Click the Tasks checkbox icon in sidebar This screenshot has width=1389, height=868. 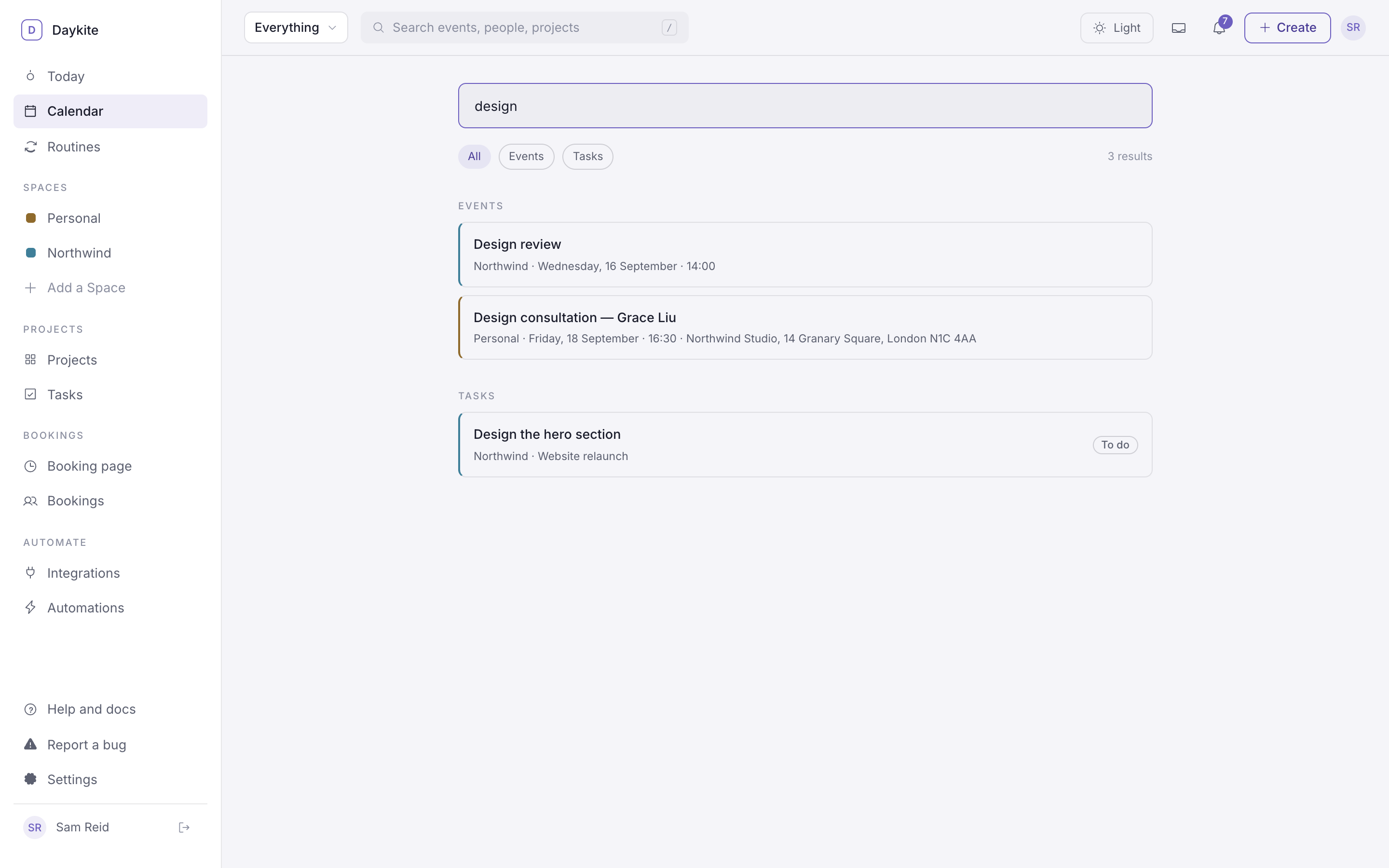tap(30, 394)
